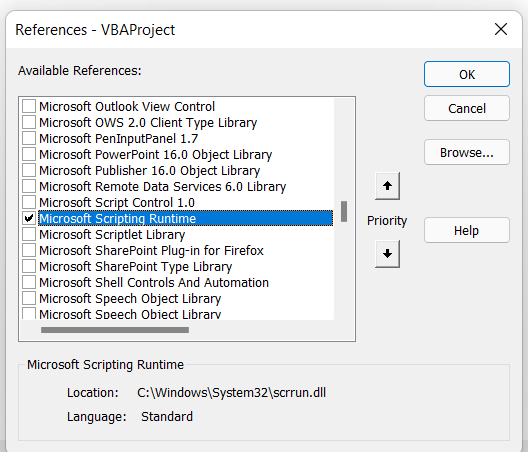Click the horizontal scrollbar thumb below the list
528x452 pixels.
click(x=115, y=330)
